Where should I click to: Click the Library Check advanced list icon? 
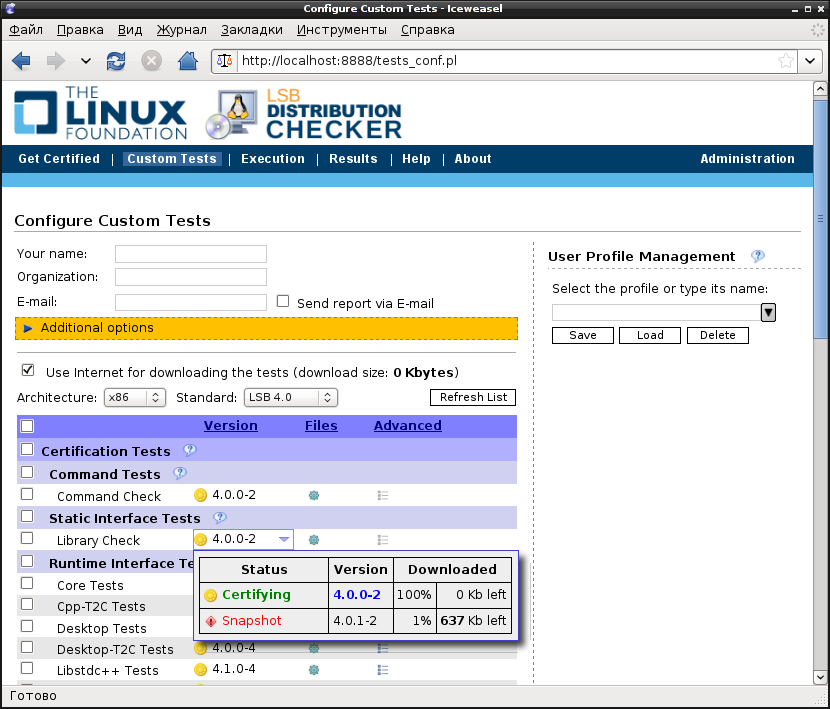coord(383,540)
